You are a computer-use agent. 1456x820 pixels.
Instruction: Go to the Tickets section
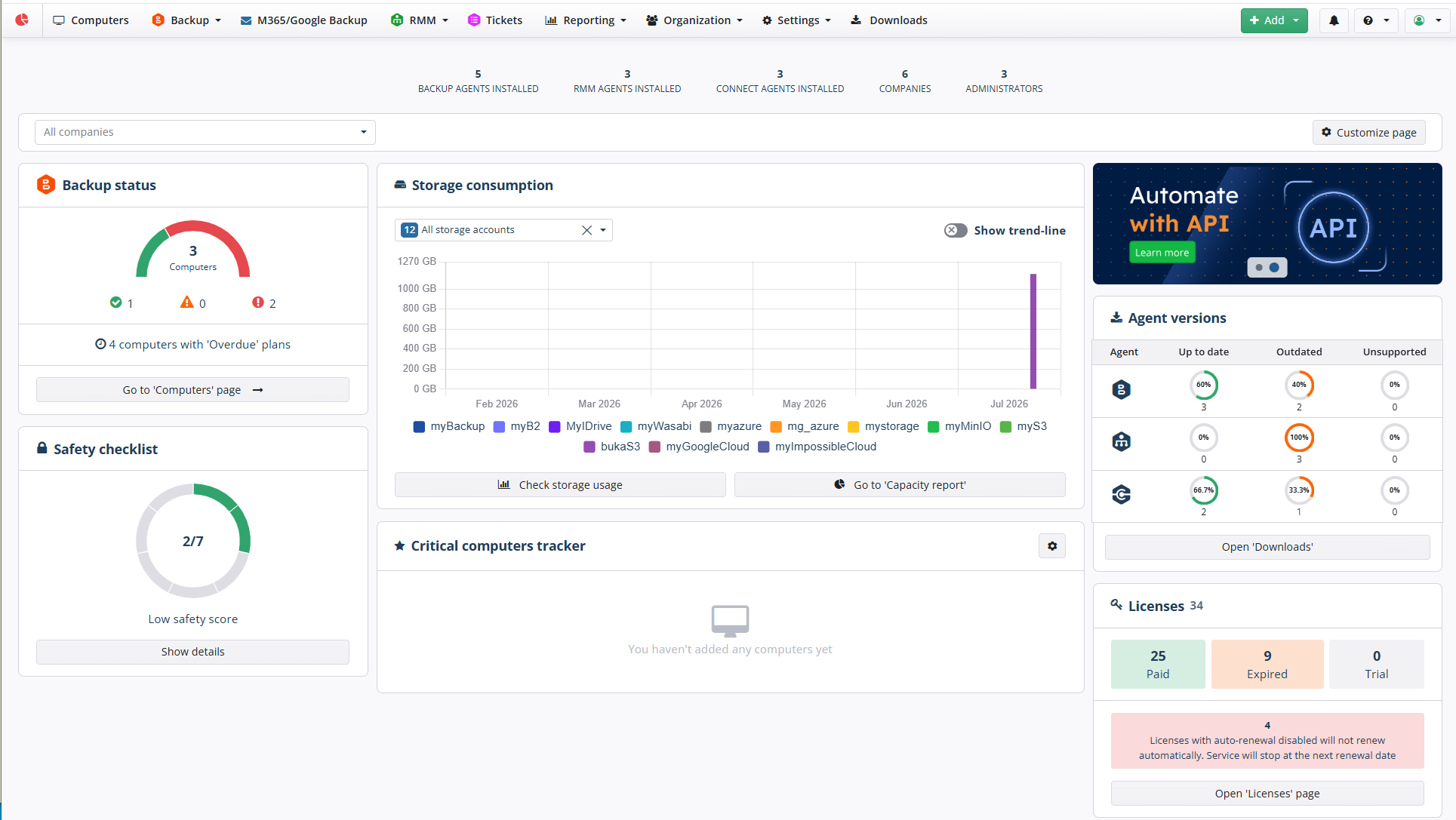tap(495, 20)
